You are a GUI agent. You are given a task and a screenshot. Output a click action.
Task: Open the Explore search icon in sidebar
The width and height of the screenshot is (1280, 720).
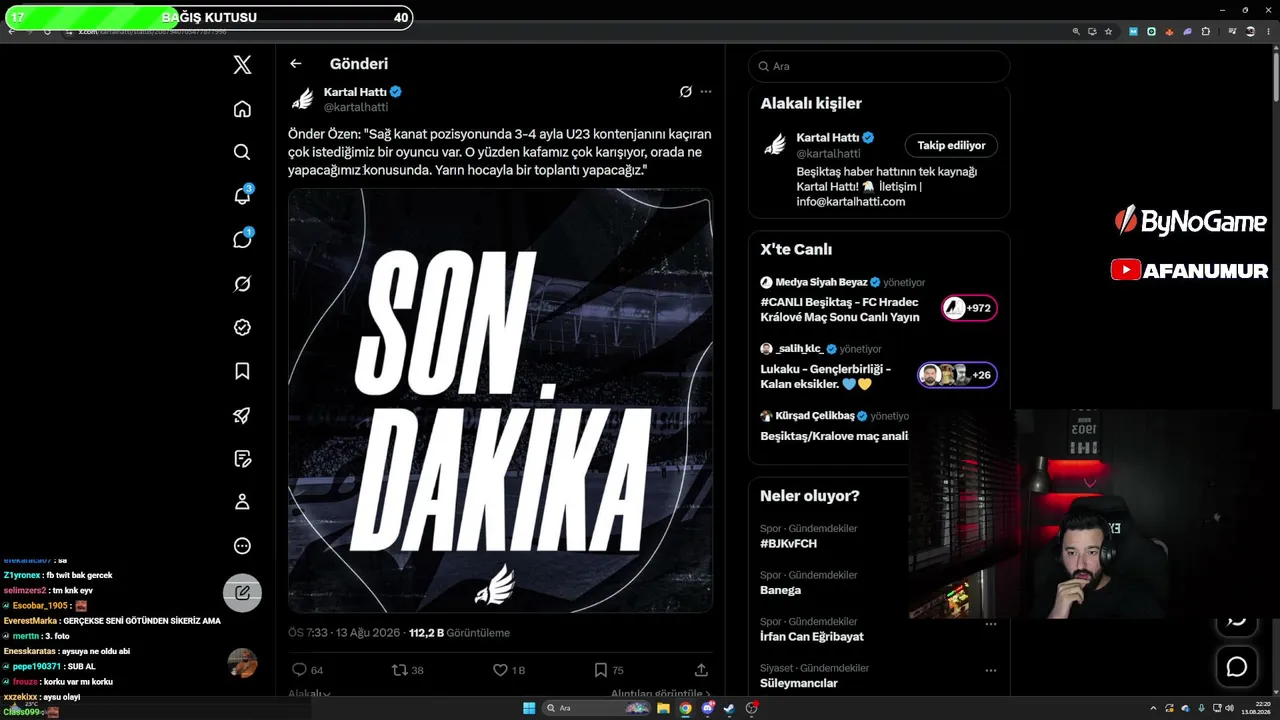(242, 152)
